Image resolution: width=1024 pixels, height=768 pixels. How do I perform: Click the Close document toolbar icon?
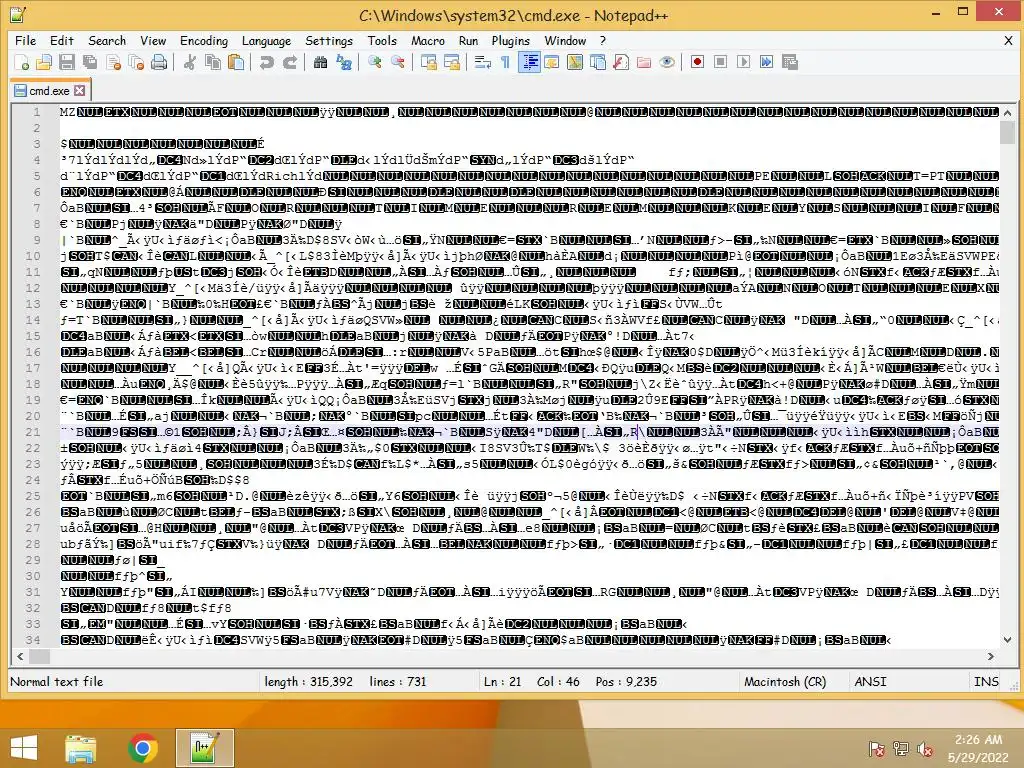coord(113,62)
